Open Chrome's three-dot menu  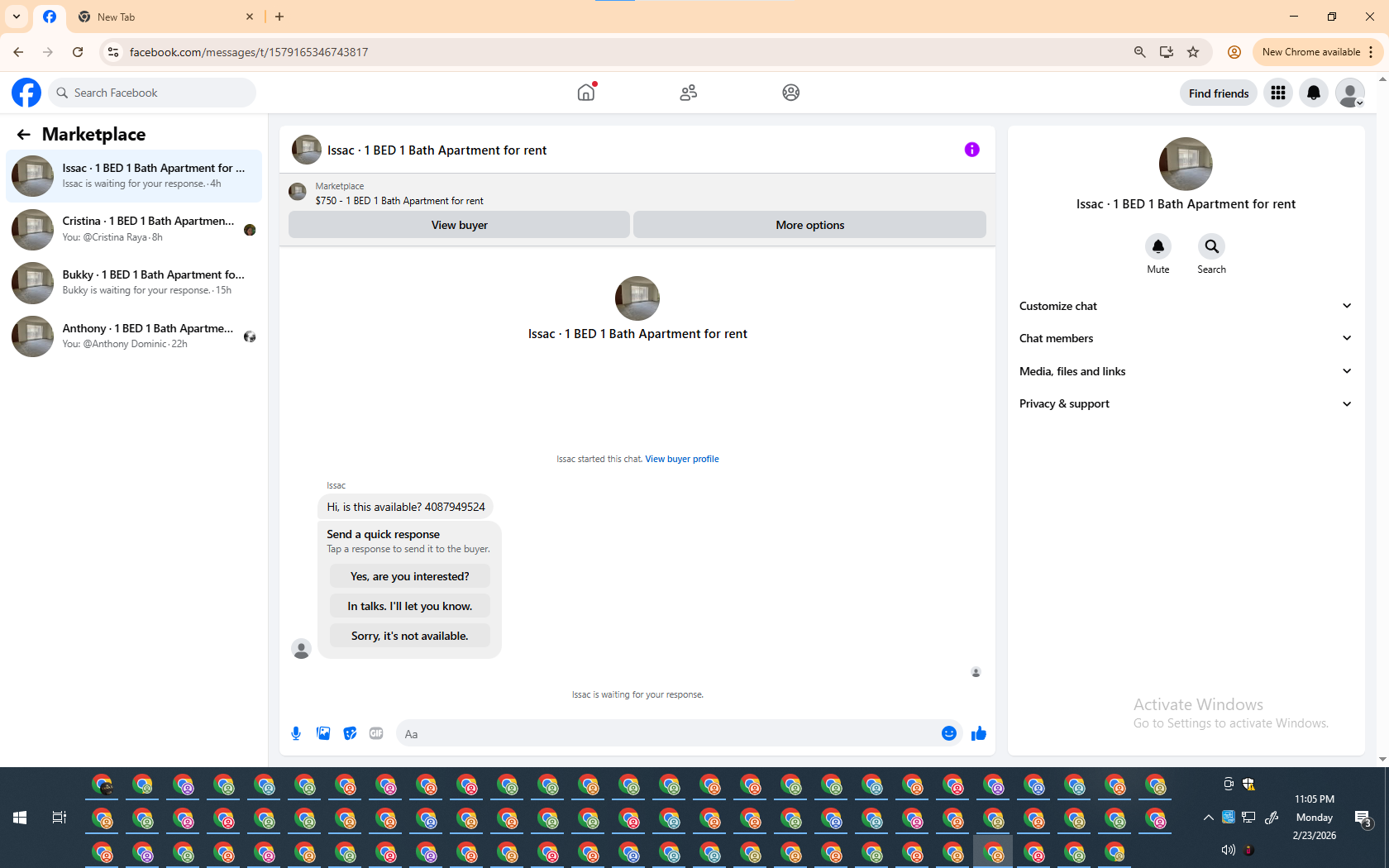(1371, 52)
